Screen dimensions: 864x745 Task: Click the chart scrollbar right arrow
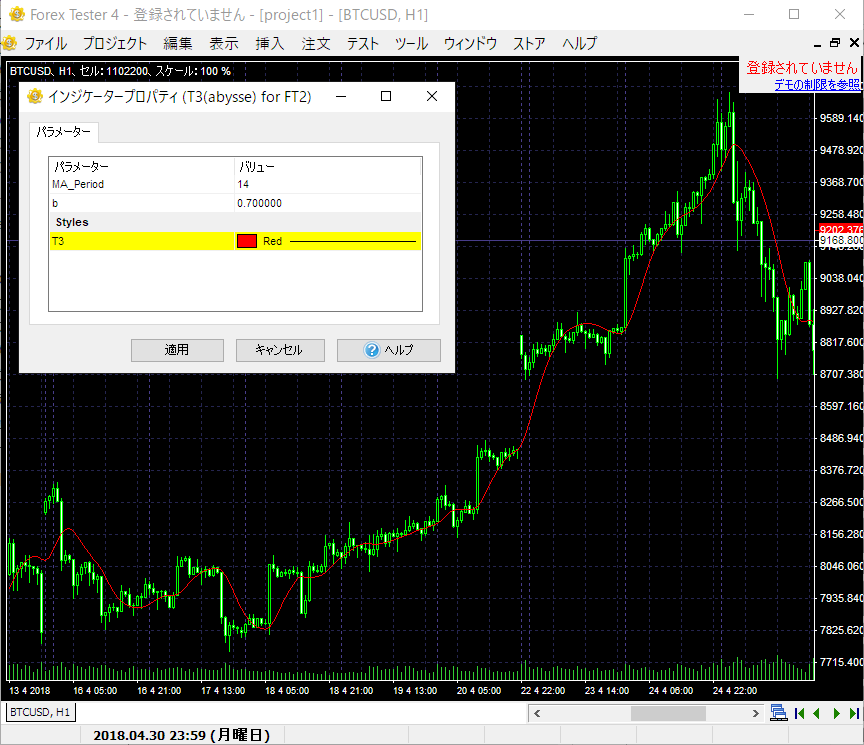tap(755, 714)
